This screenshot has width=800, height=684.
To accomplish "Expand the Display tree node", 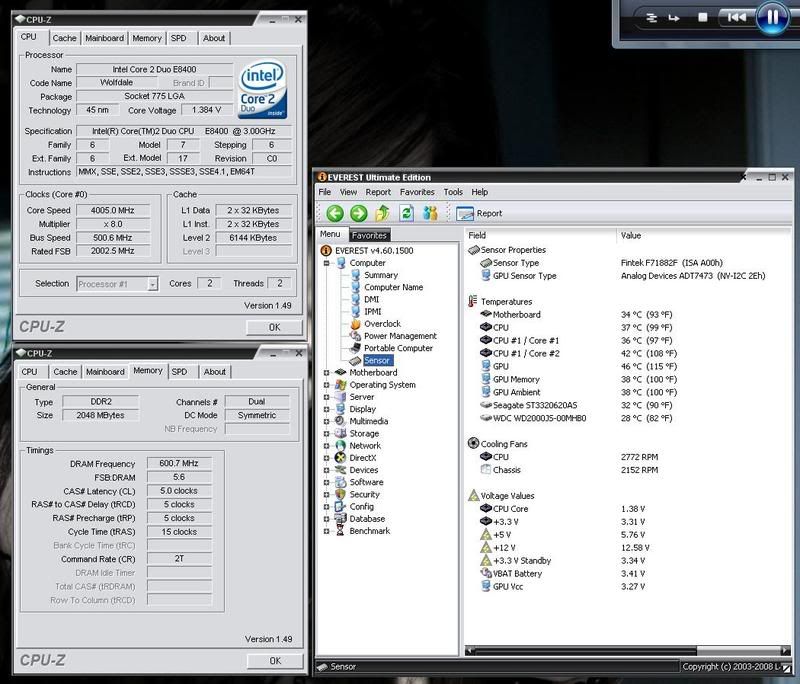I will [x=327, y=410].
